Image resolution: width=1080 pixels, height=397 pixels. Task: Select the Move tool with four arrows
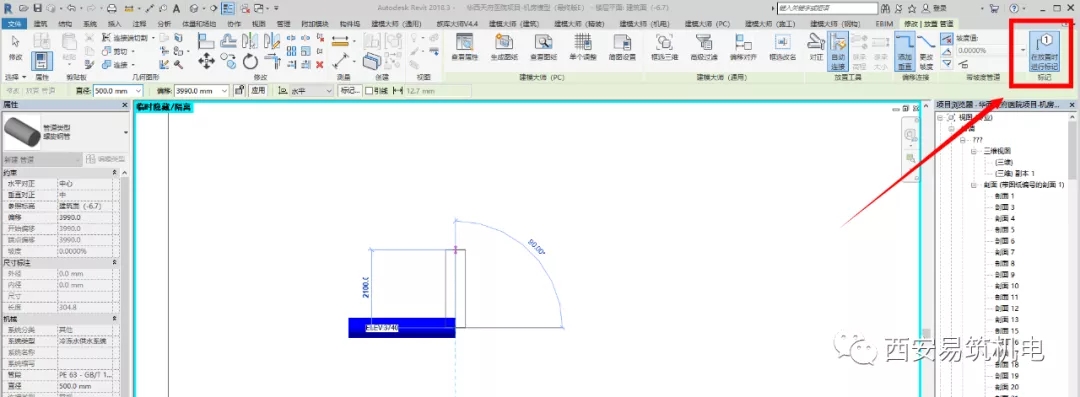(x=206, y=61)
